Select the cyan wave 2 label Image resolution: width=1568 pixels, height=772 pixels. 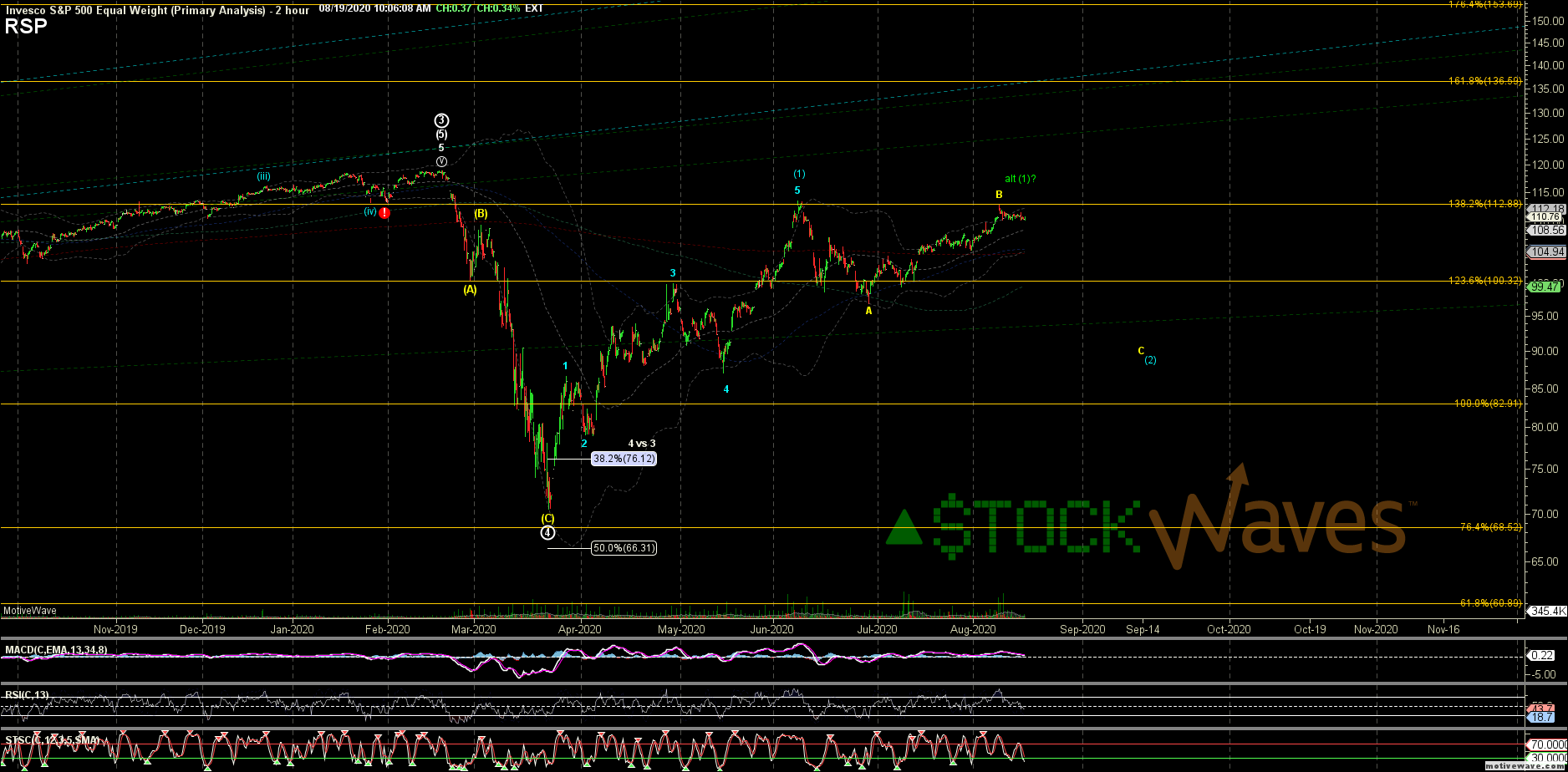pyautogui.click(x=584, y=443)
